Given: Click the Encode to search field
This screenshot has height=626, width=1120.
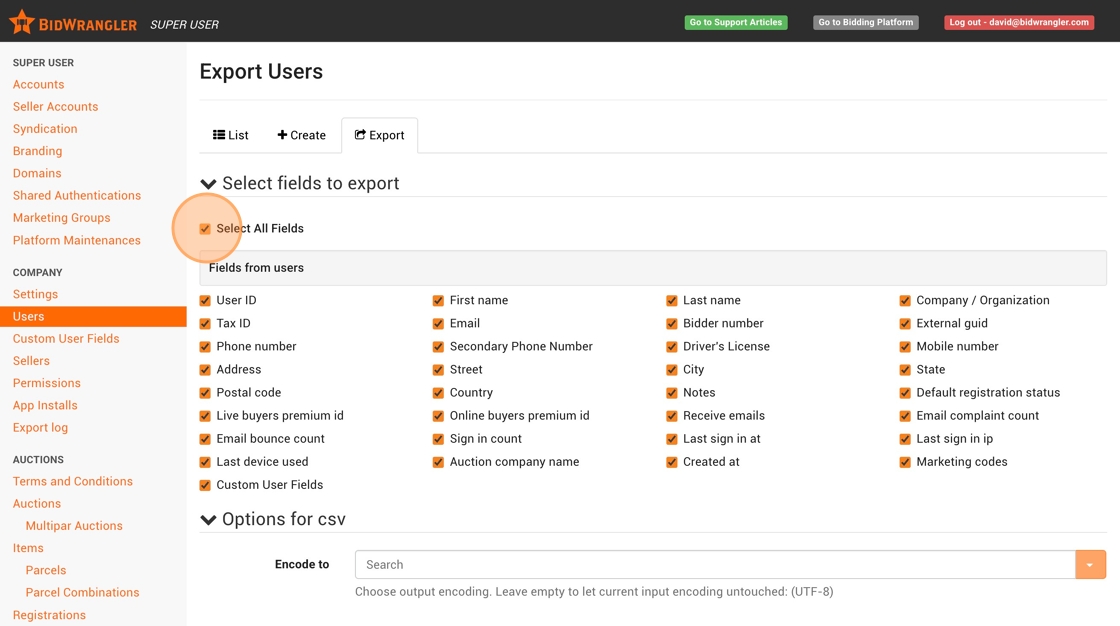Looking at the screenshot, I should [715, 565].
